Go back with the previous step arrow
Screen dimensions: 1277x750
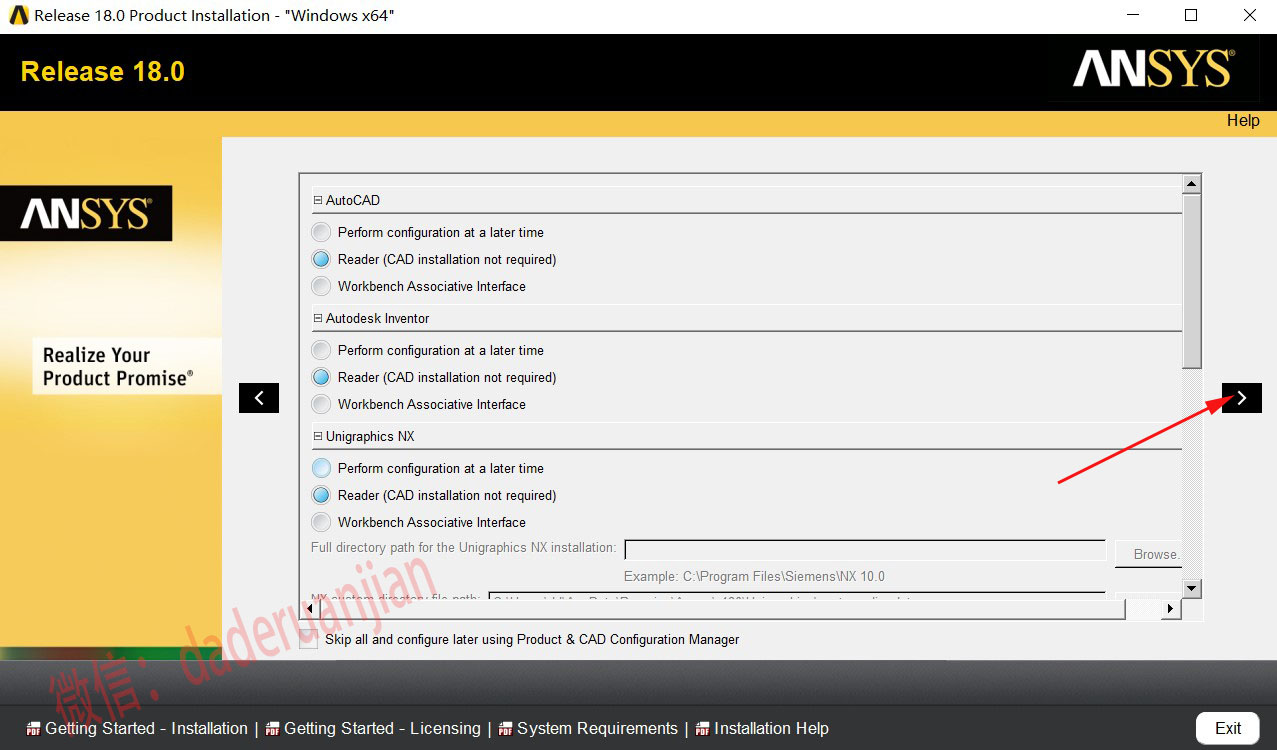pos(259,398)
